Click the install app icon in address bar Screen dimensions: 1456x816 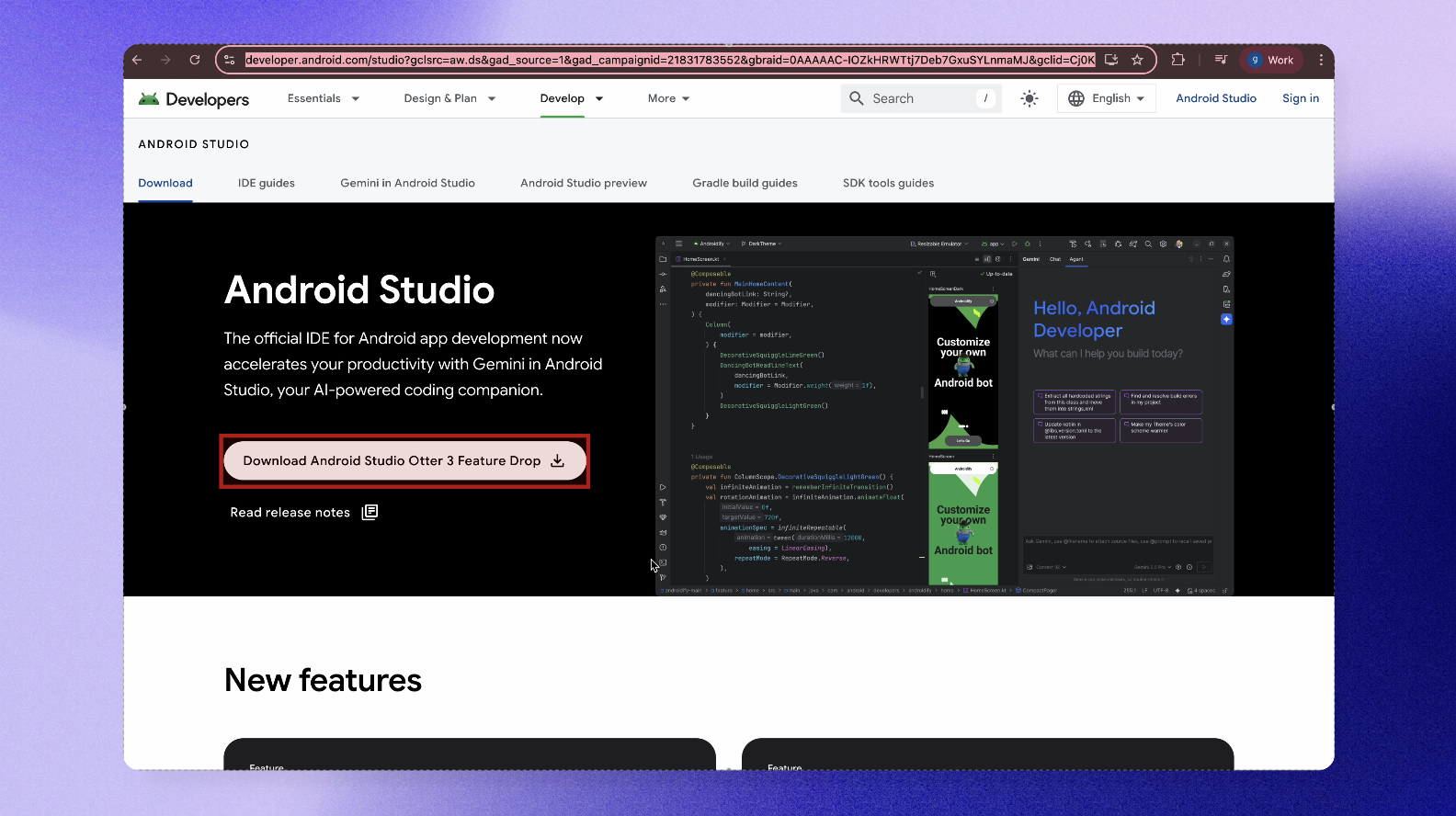coord(1111,60)
